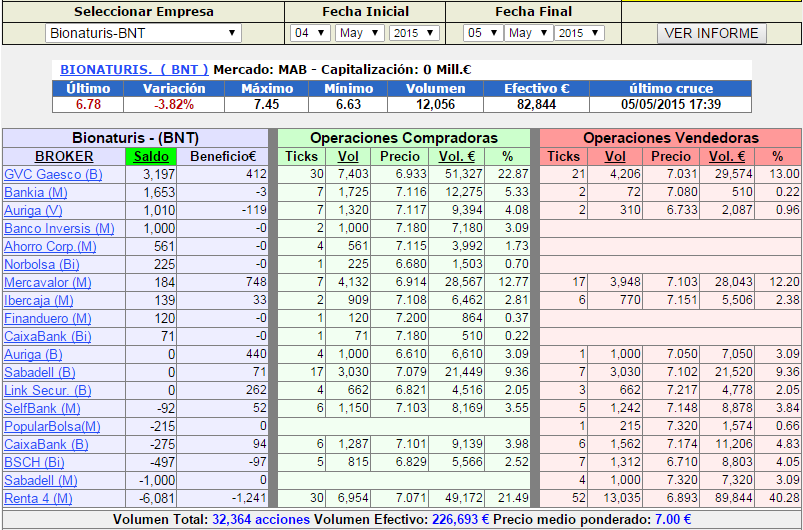This screenshot has height=530, width=803.
Task: Open the Banco Inversis (M) broker link
Action: tap(59, 228)
